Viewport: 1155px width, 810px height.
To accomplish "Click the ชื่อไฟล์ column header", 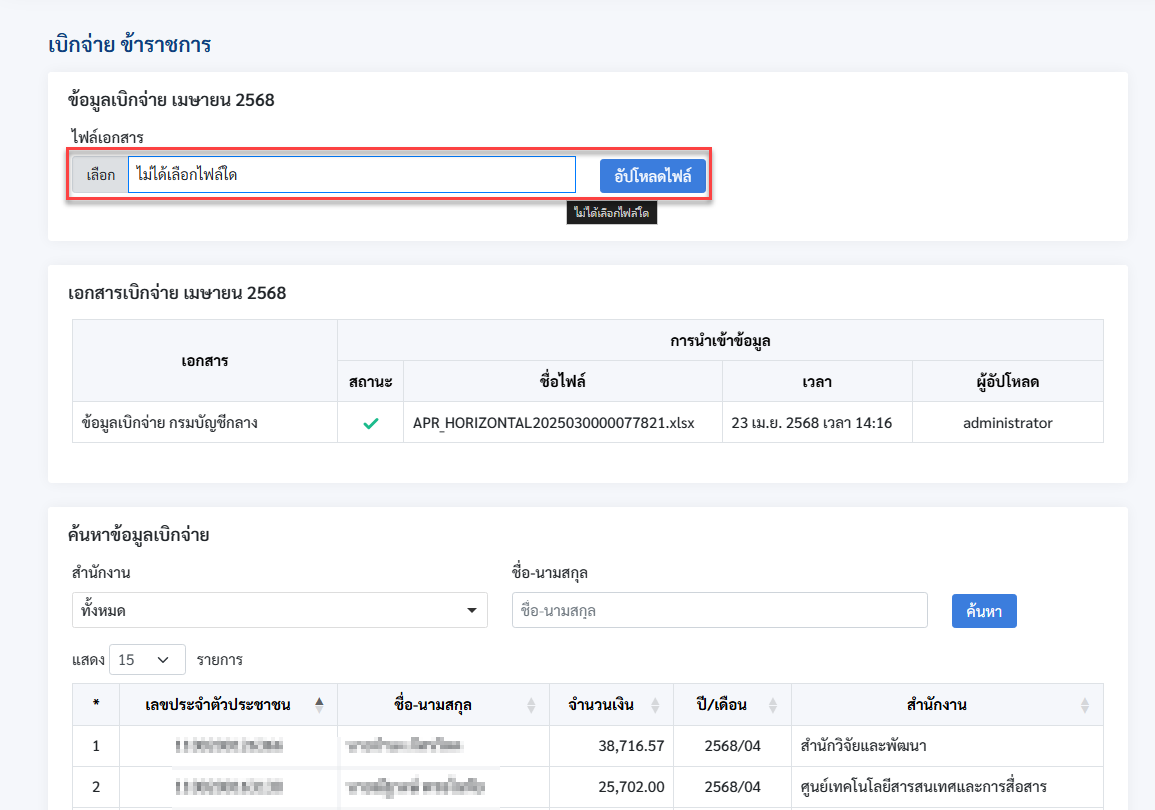I will 563,381.
